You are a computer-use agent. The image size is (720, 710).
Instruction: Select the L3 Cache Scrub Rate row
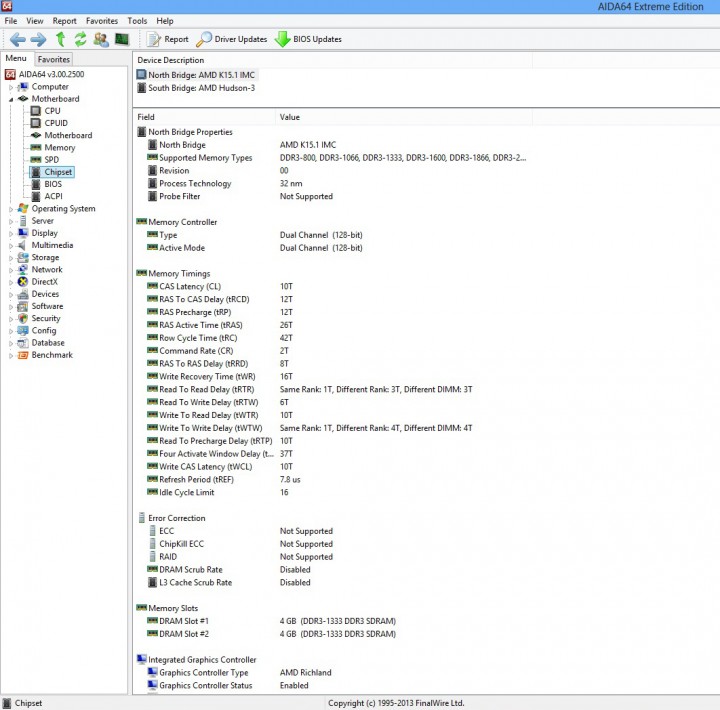(x=229, y=582)
